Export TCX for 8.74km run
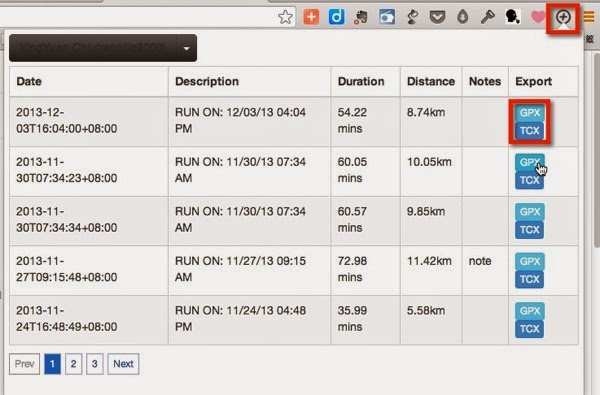This screenshot has height=395, width=600. tap(530, 131)
